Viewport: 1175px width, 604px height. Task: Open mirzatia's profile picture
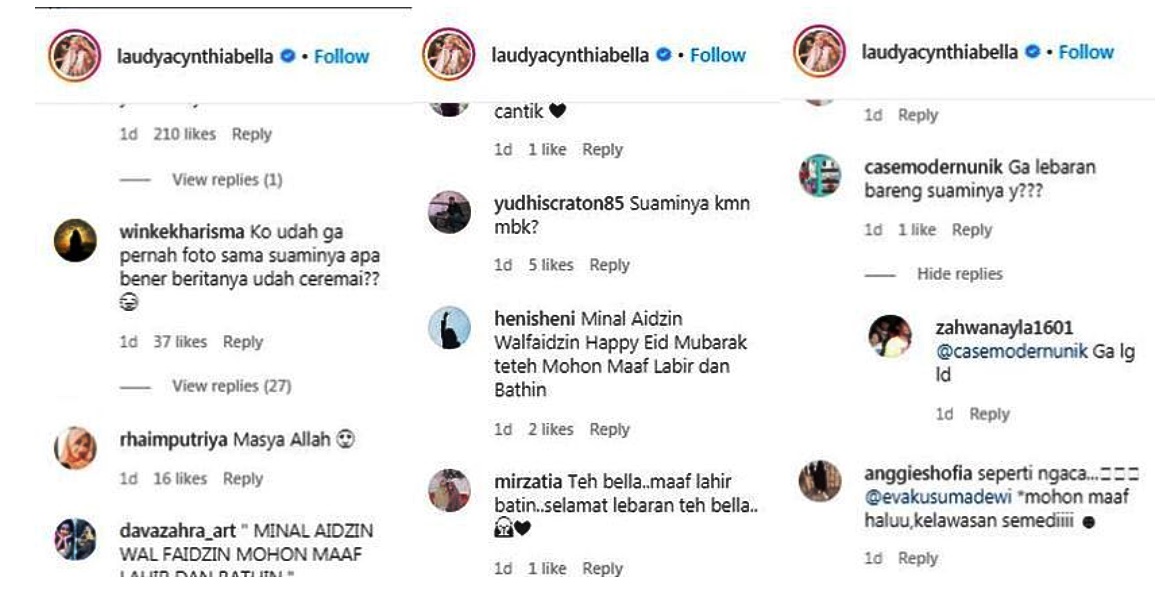pyautogui.click(x=450, y=491)
